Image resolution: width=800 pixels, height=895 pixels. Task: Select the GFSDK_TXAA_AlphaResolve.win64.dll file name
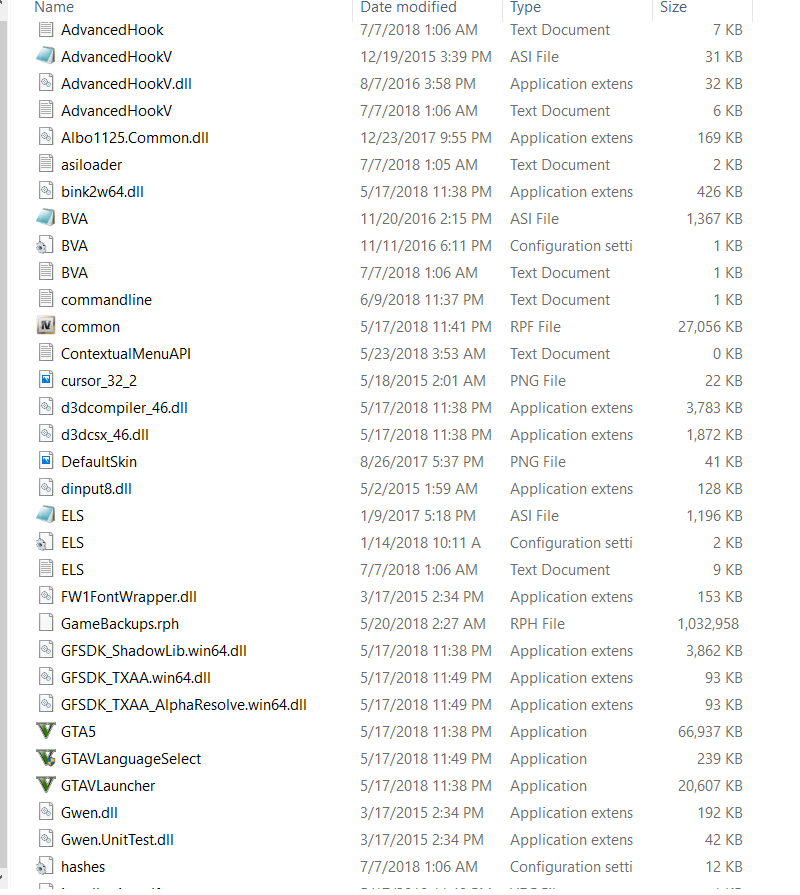point(184,705)
